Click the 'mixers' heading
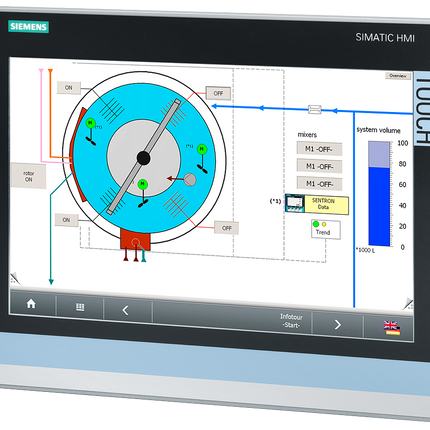Screen dimensions: 430x430 307,135
